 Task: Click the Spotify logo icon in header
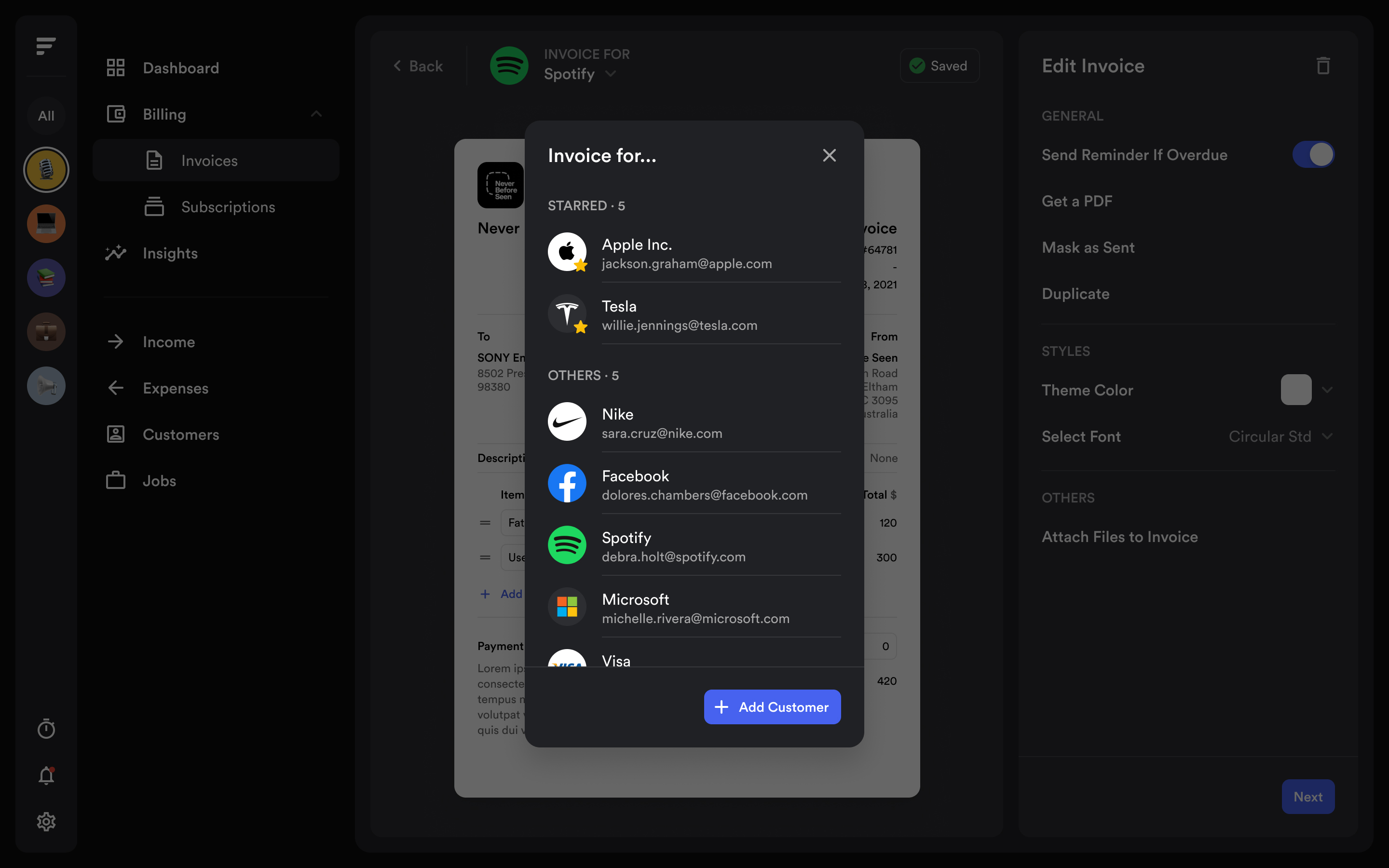click(510, 66)
